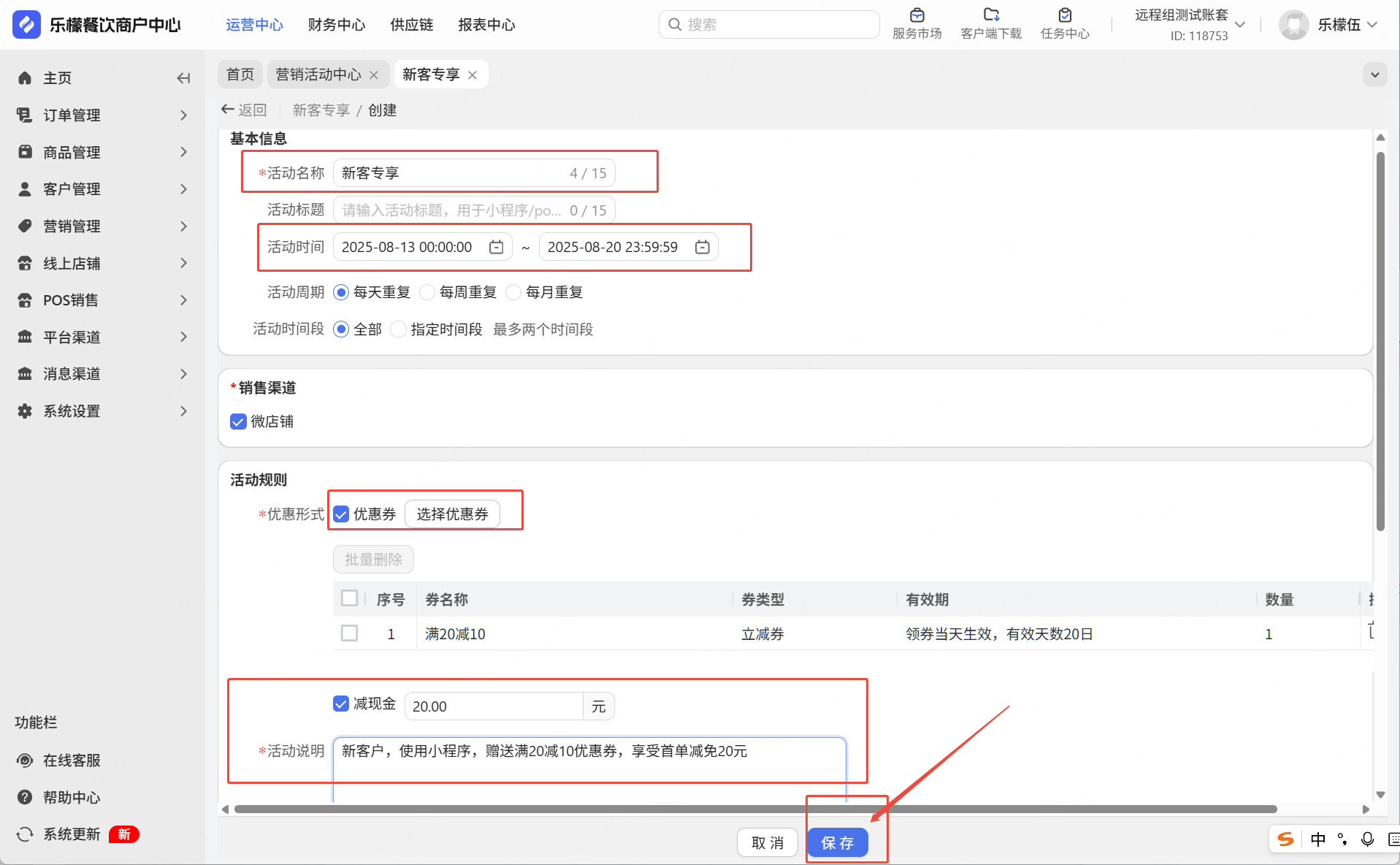This screenshot has height=865, width=1400.
Task: Uncheck the 微店铺 sales channel checkbox
Action: coord(238,422)
